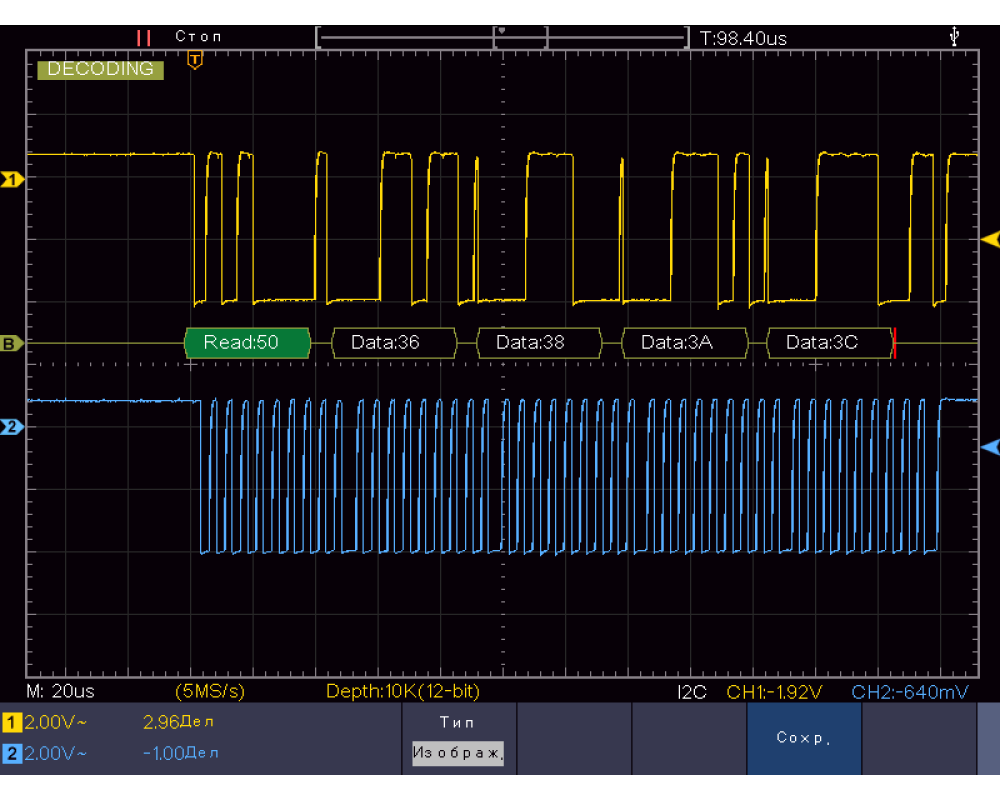This screenshot has width=1000, height=800.
Task: Click the channel 2 ground marker
Action: 12,427
